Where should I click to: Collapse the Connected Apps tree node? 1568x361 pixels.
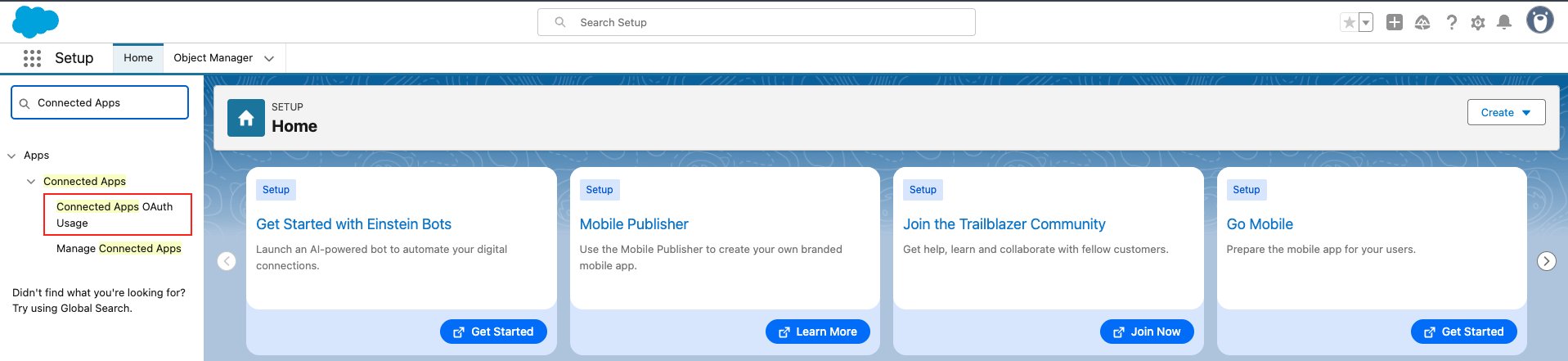[x=31, y=182]
